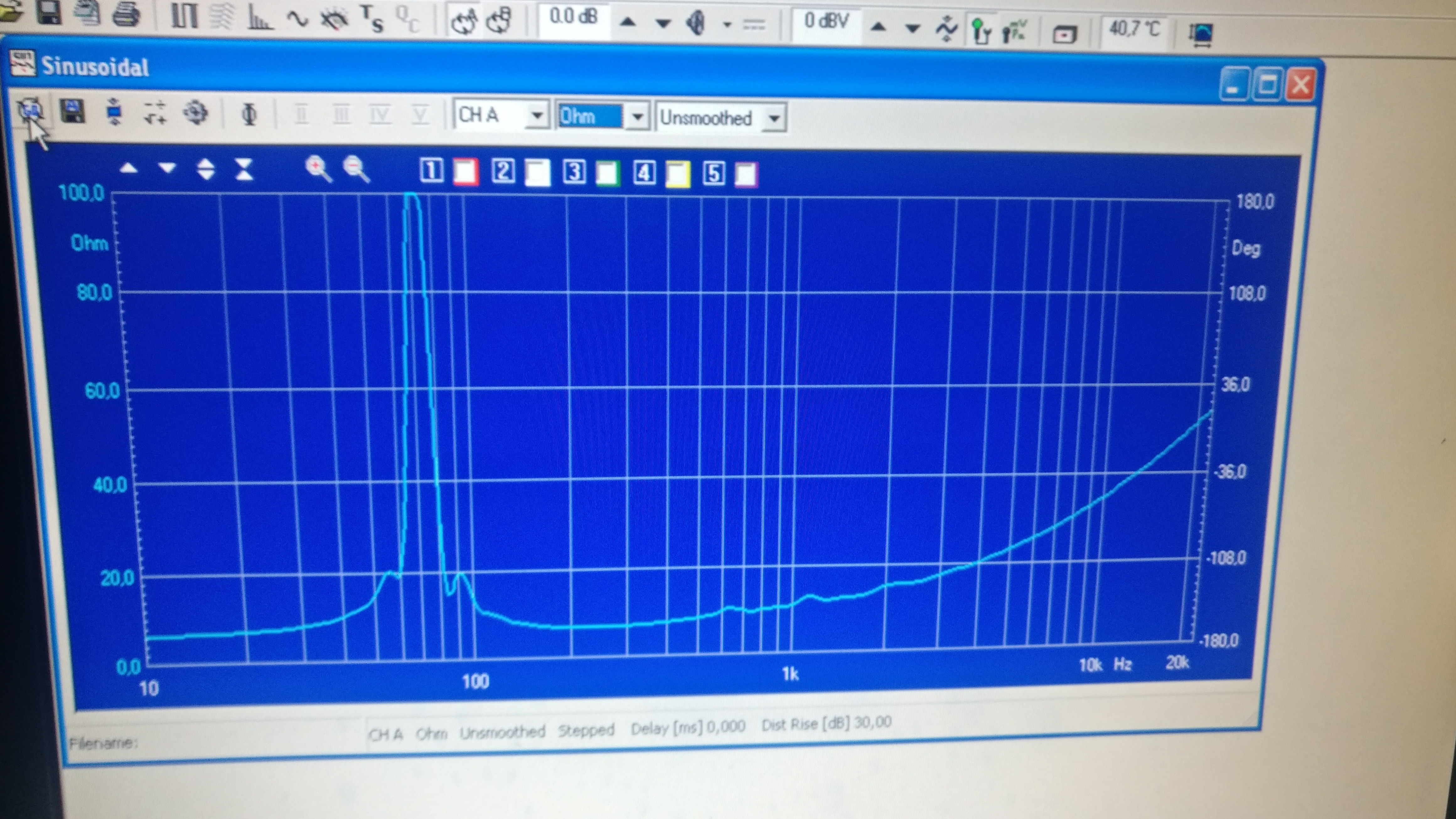Screen dimensions: 1456x819
Task: Click the floppy disk icon in the Sinusoidal window
Action: [72, 111]
